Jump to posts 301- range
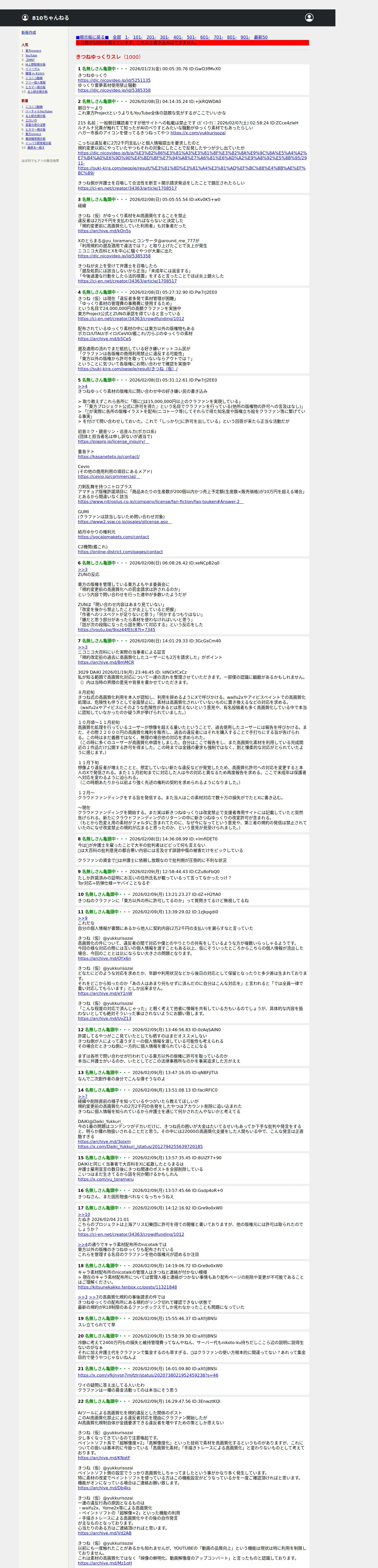The width and height of the screenshot is (378, 1568). pos(164,37)
